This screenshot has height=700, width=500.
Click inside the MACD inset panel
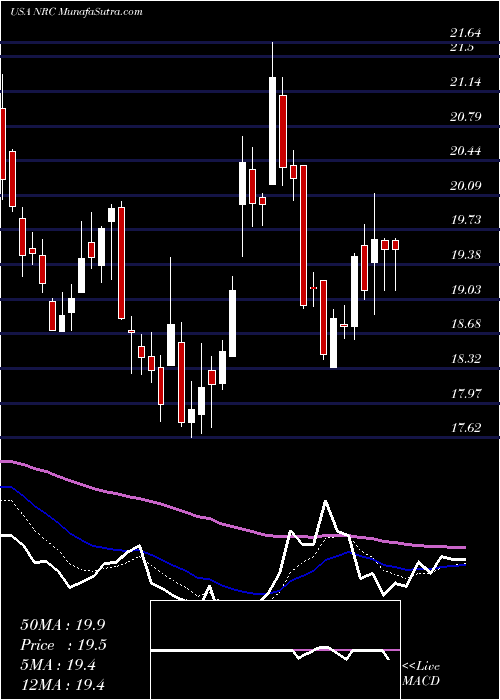pos(275,650)
